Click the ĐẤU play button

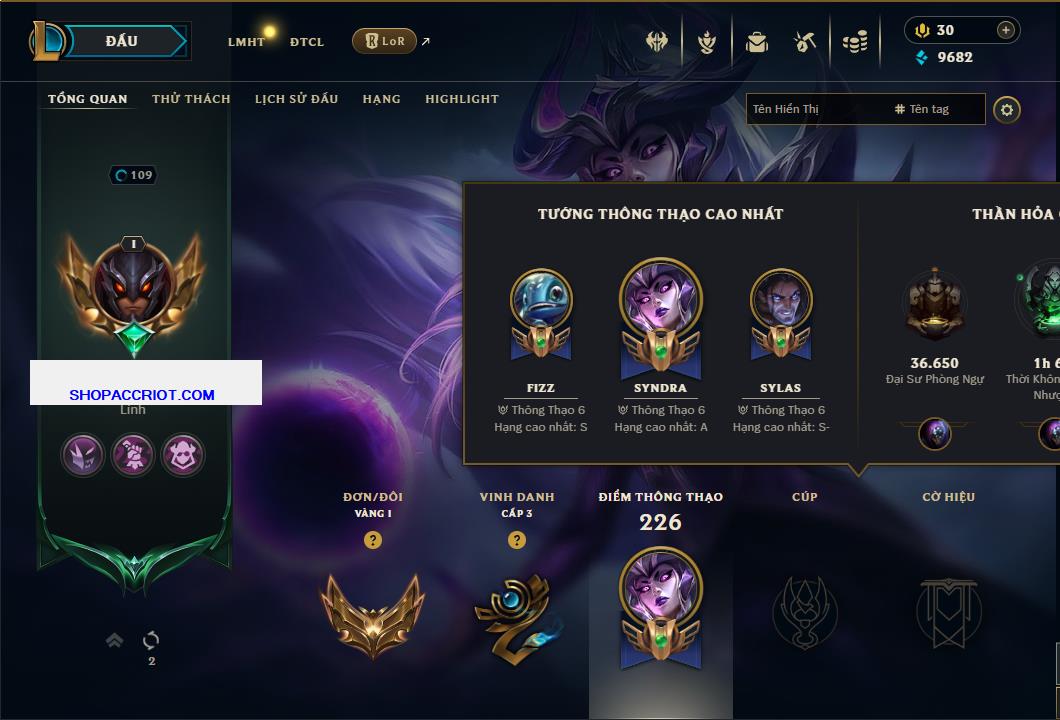click(122, 41)
